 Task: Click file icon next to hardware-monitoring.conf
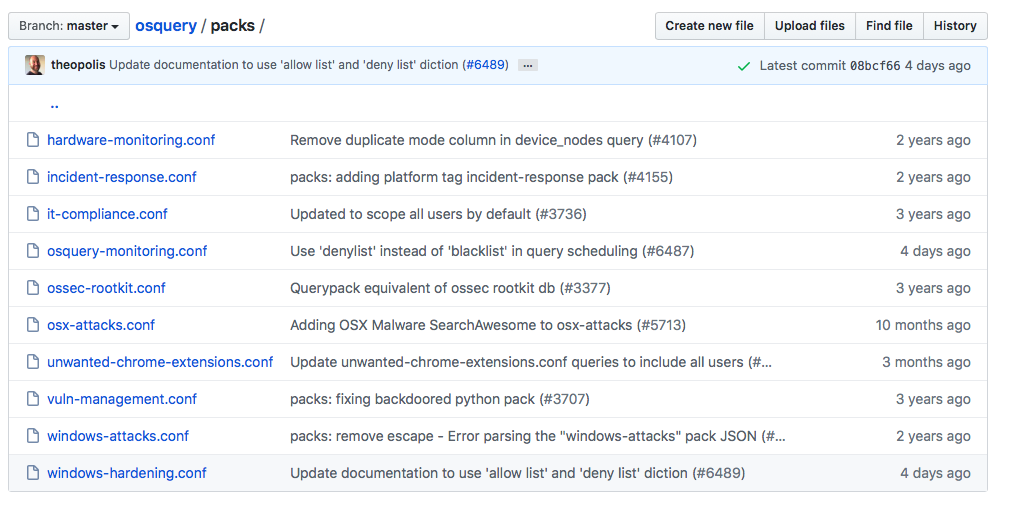(x=33, y=140)
